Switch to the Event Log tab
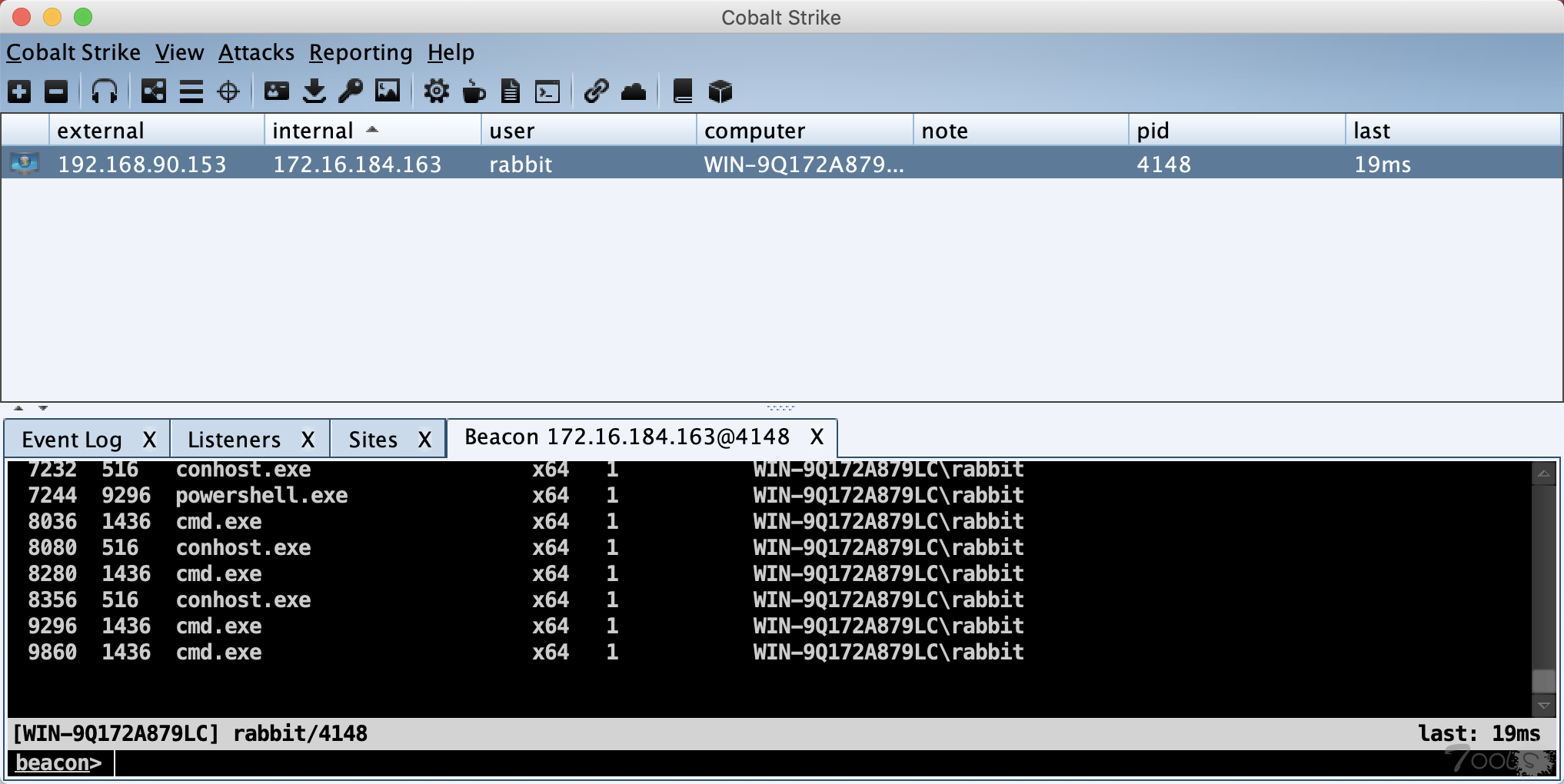The image size is (1564, 784). pyautogui.click(x=72, y=440)
